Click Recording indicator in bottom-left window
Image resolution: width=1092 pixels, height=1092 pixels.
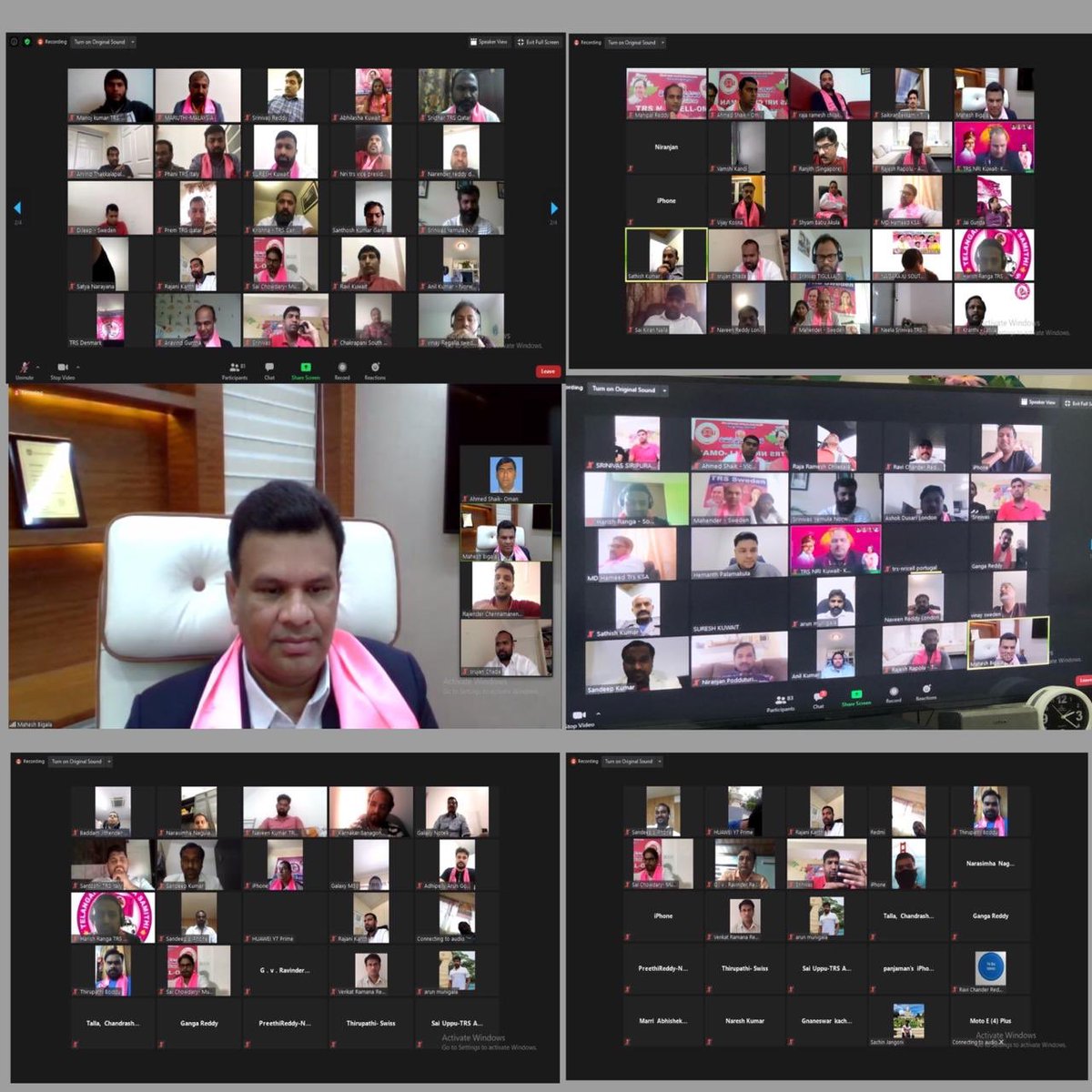click(x=30, y=762)
